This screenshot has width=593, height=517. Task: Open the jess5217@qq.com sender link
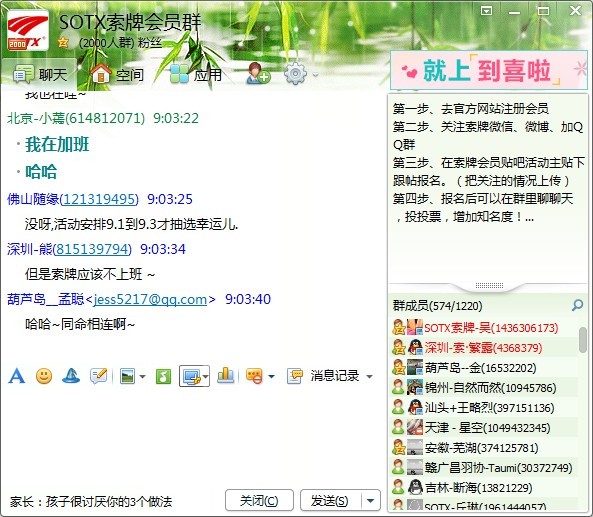(x=150, y=300)
